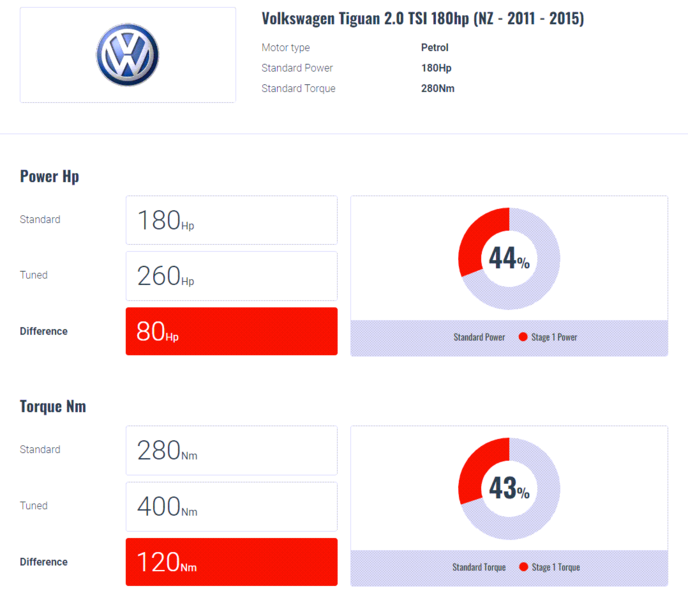Click the Difference label in Torque section
This screenshot has width=688, height=600.
(x=43, y=562)
